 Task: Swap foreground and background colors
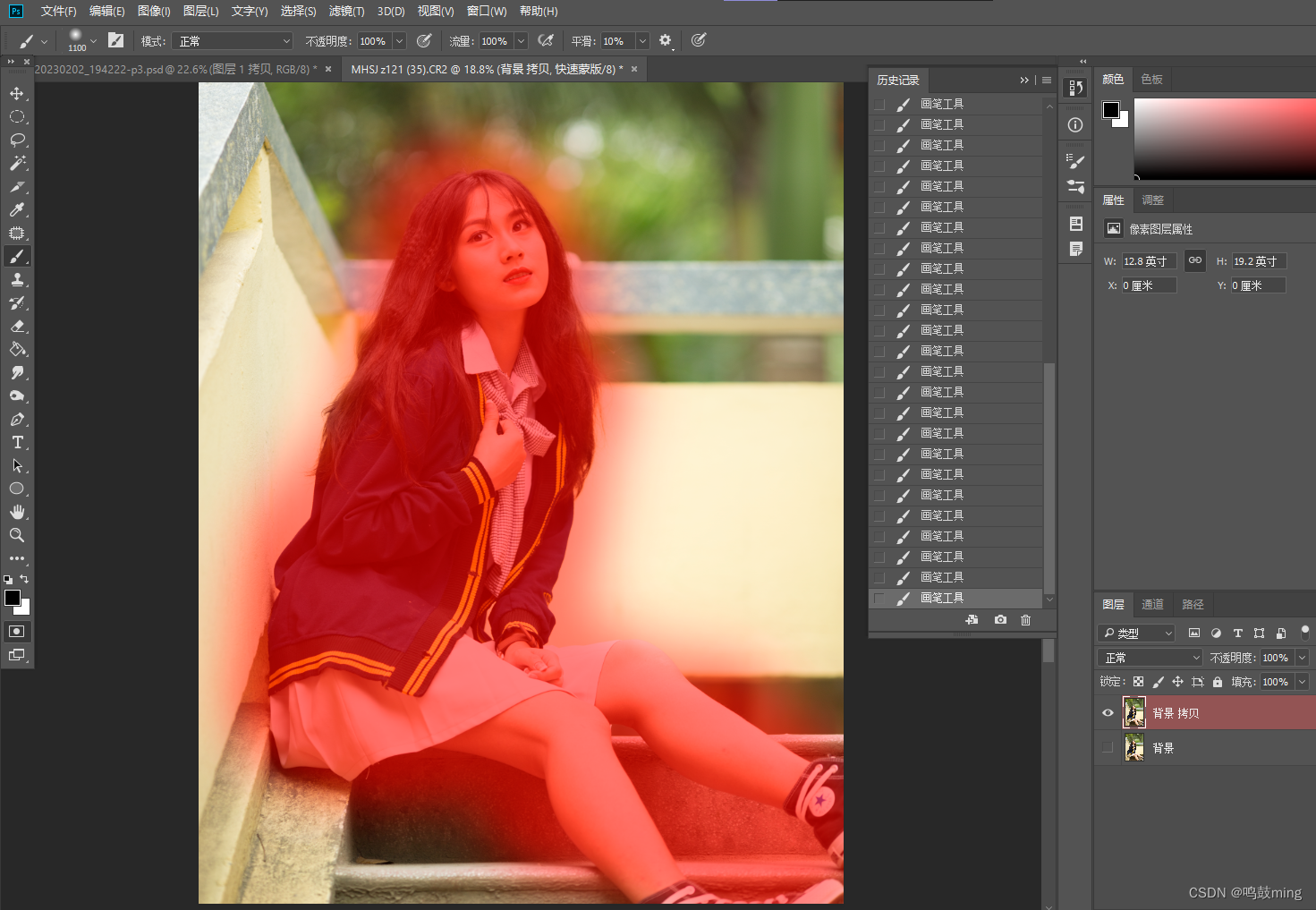(x=25, y=579)
